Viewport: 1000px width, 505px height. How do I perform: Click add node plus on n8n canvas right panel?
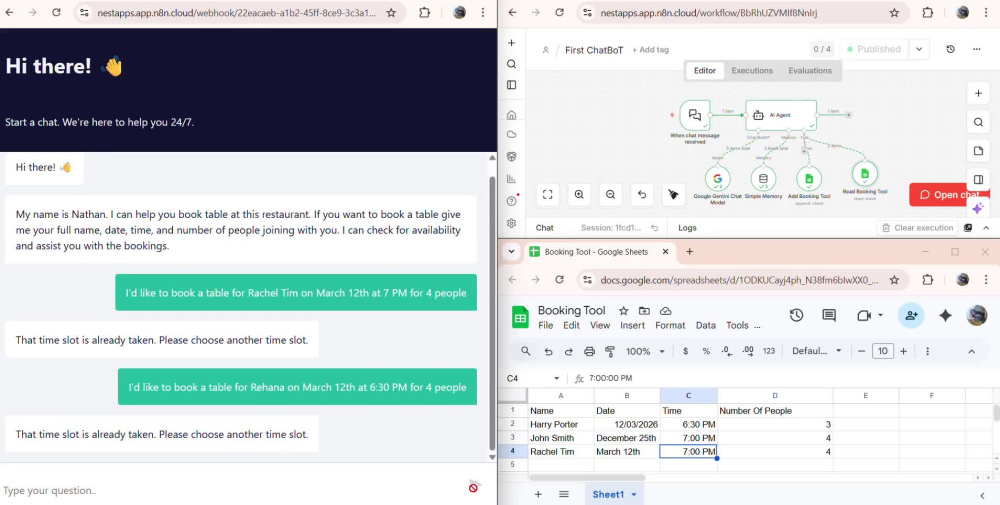point(978,93)
